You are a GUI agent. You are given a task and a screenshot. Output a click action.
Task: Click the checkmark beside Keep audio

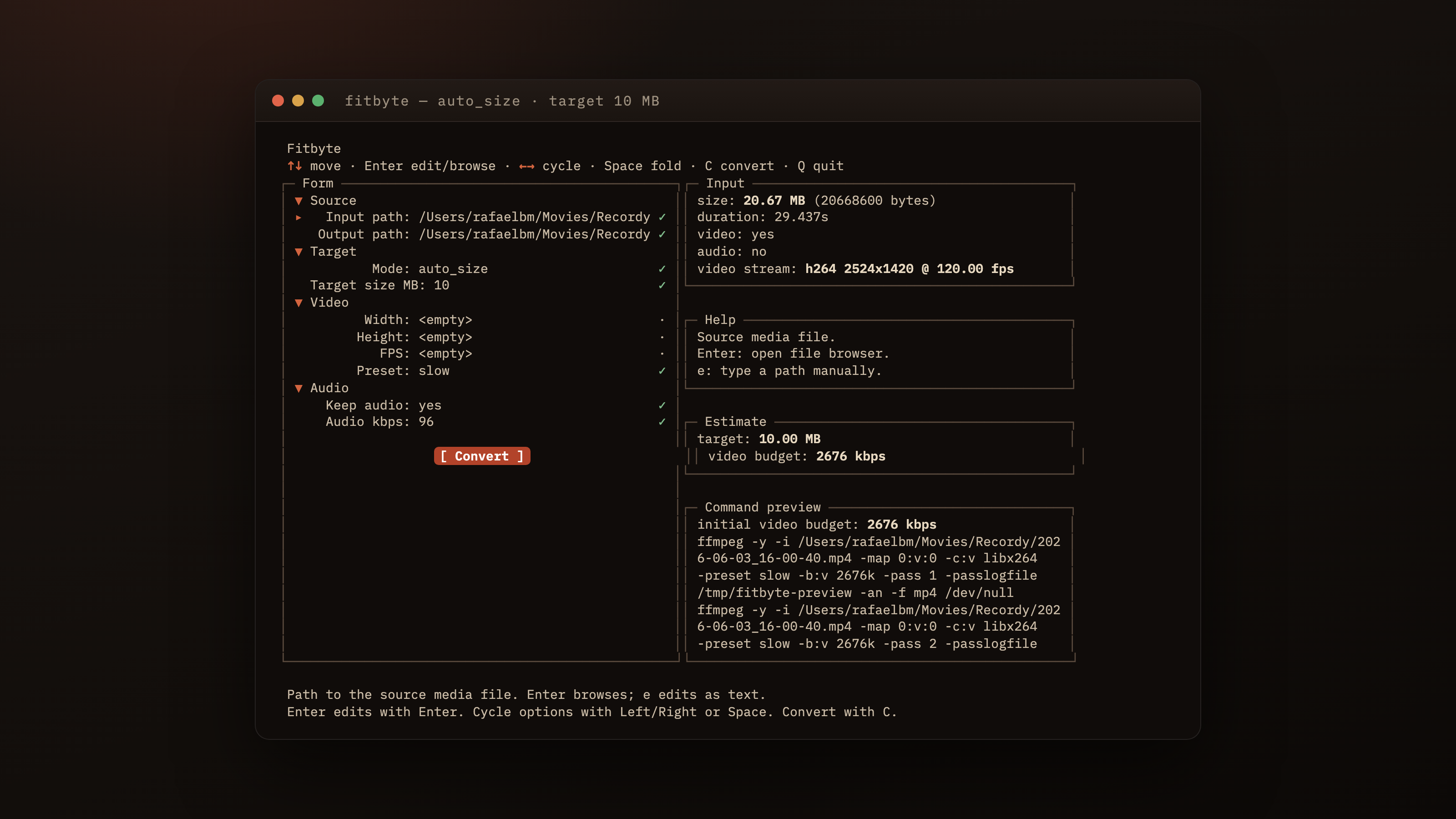tap(662, 405)
